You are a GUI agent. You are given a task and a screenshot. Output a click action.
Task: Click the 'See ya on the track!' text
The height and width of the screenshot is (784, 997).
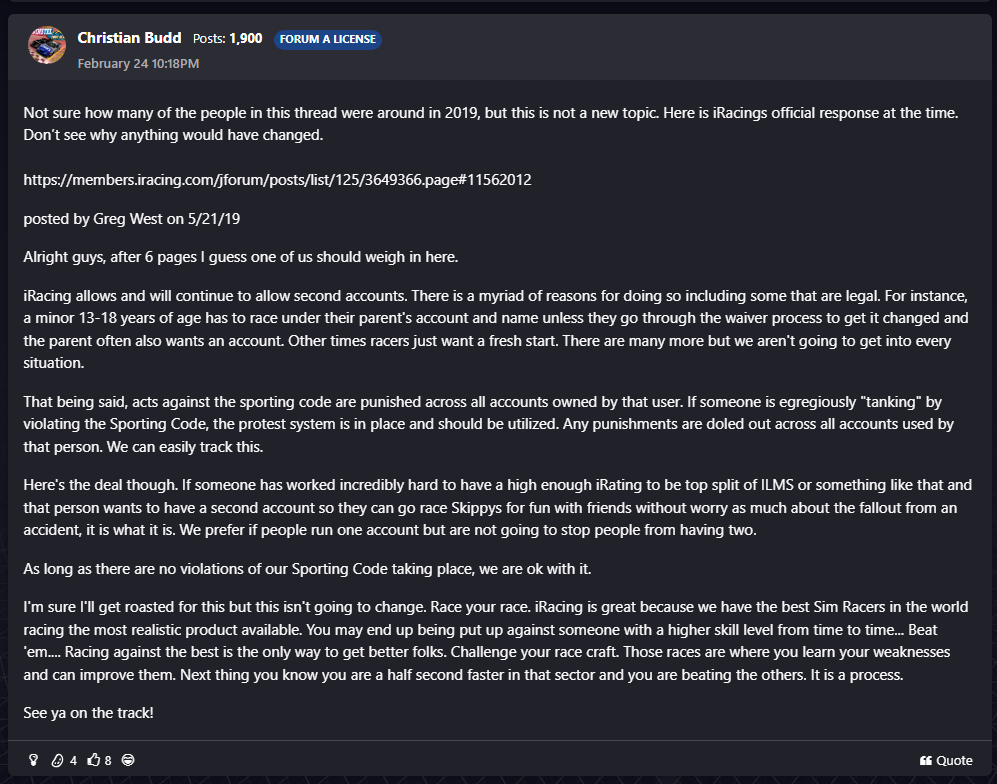coord(88,713)
